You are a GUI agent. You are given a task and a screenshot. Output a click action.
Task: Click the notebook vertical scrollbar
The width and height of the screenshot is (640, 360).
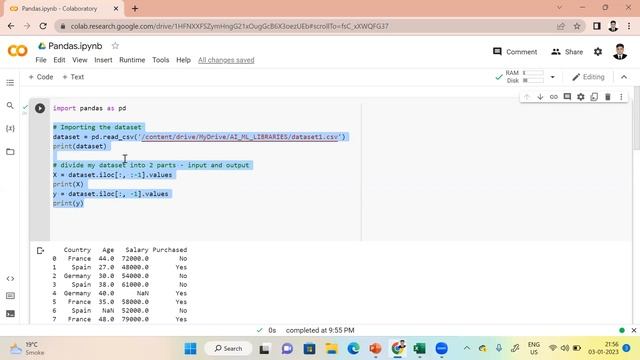click(x=636, y=118)
